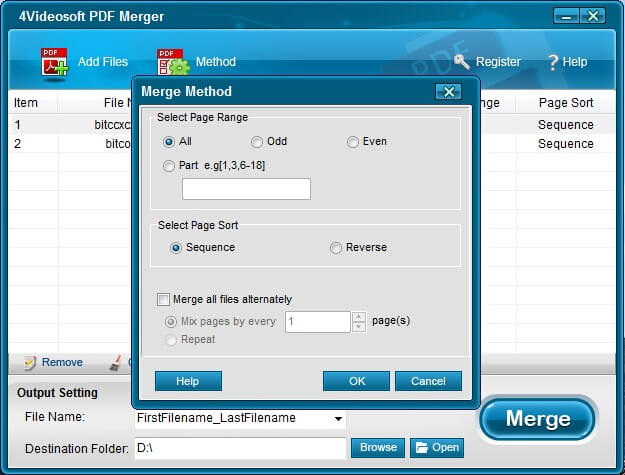Click the Register key icon
The height and width of the screenshot is (475, 625).
pos(462,62)
